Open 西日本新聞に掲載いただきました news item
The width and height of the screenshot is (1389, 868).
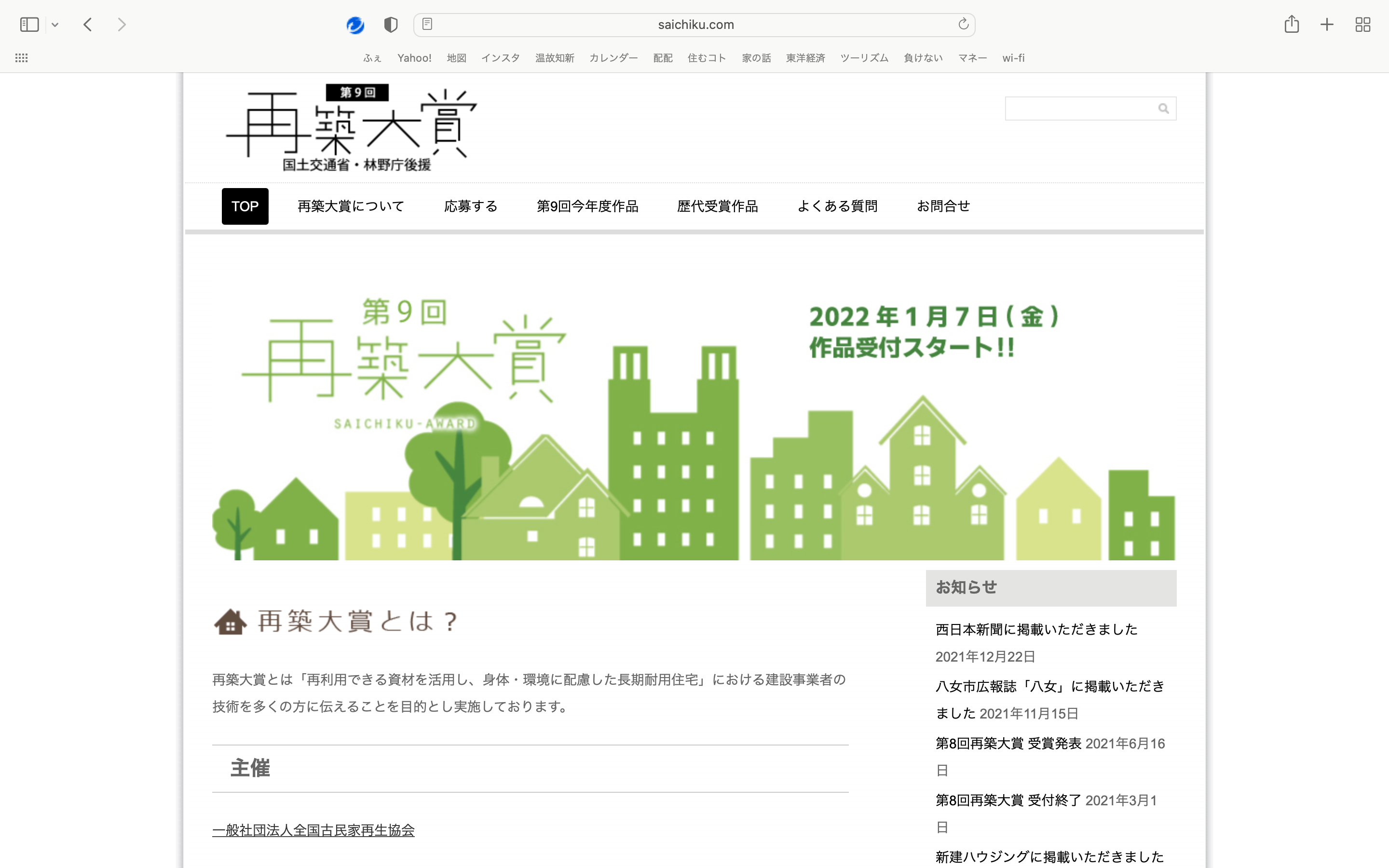pos(1036,630)
